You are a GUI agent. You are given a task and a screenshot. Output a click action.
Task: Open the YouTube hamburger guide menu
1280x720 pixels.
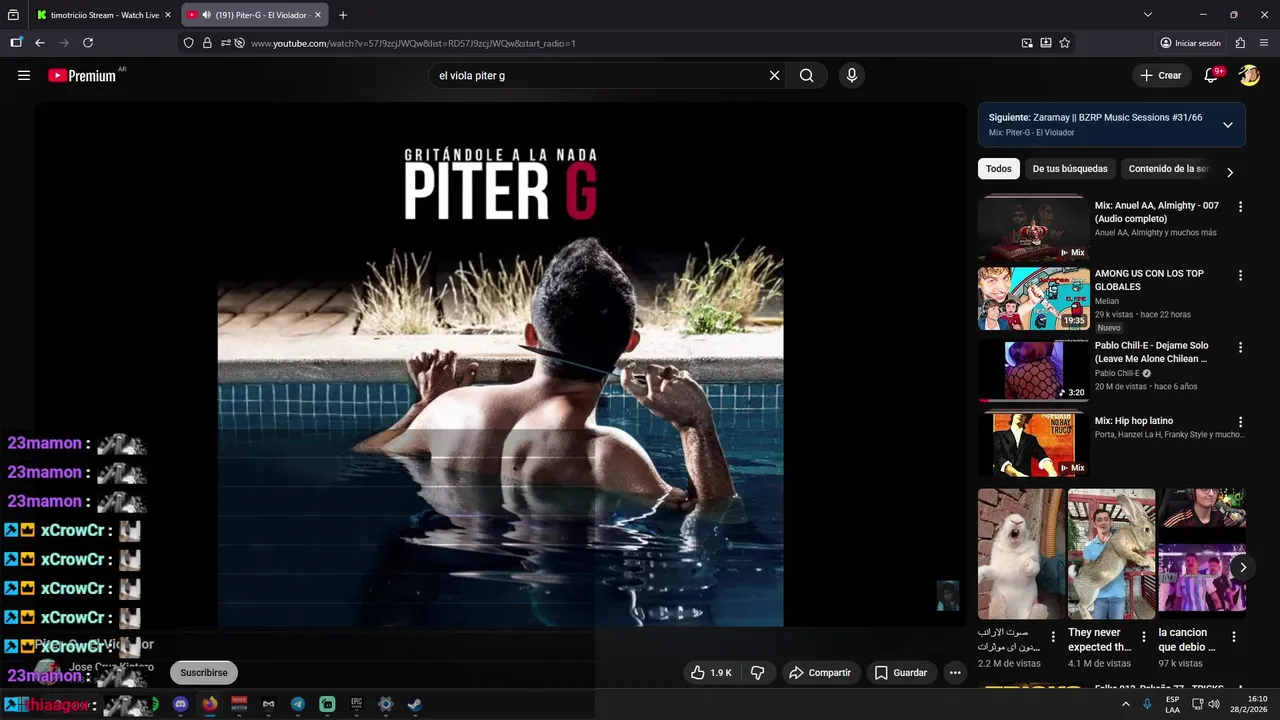24,75
